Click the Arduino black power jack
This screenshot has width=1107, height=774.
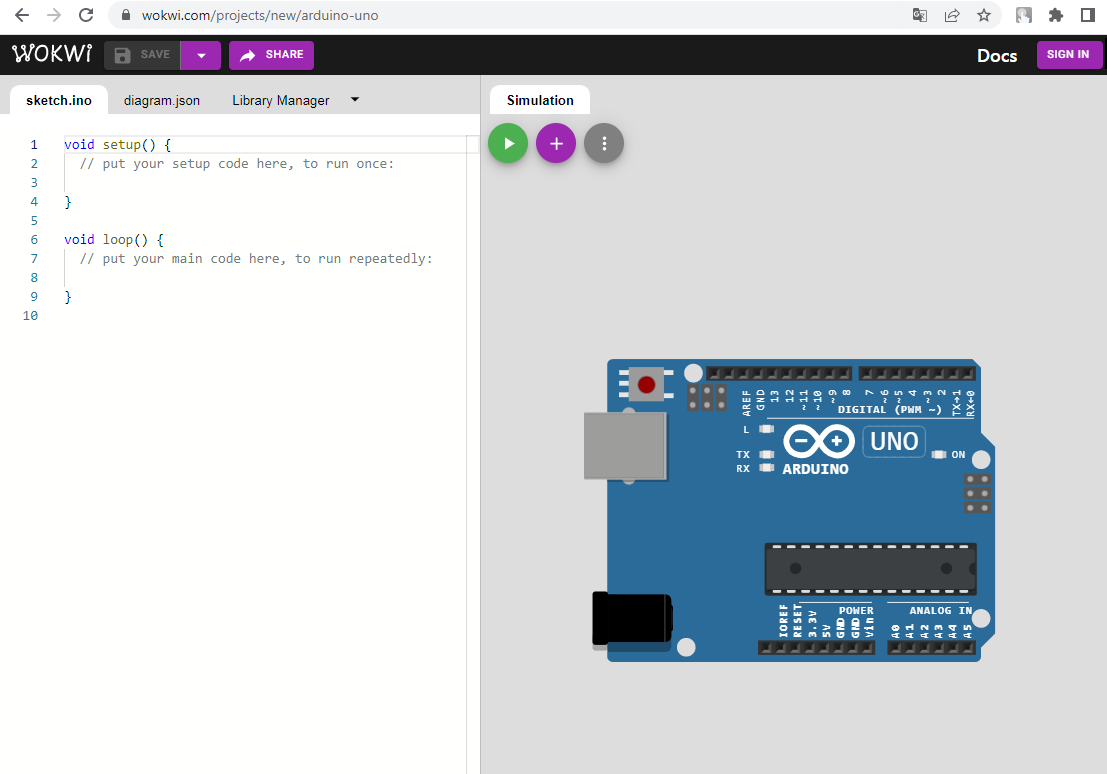632,619
